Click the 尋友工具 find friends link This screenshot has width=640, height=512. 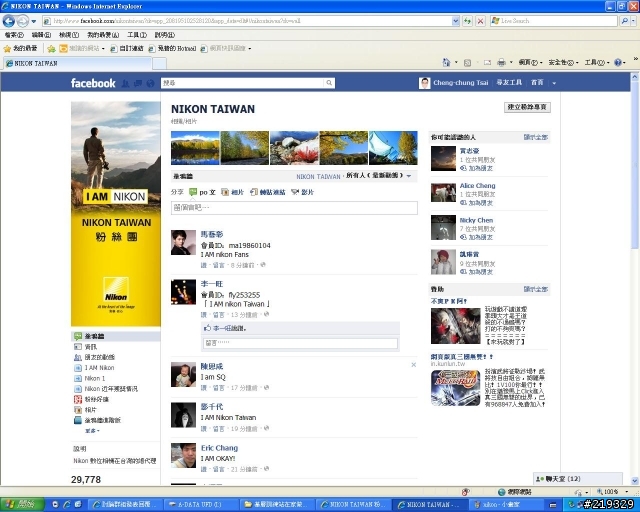509,83
